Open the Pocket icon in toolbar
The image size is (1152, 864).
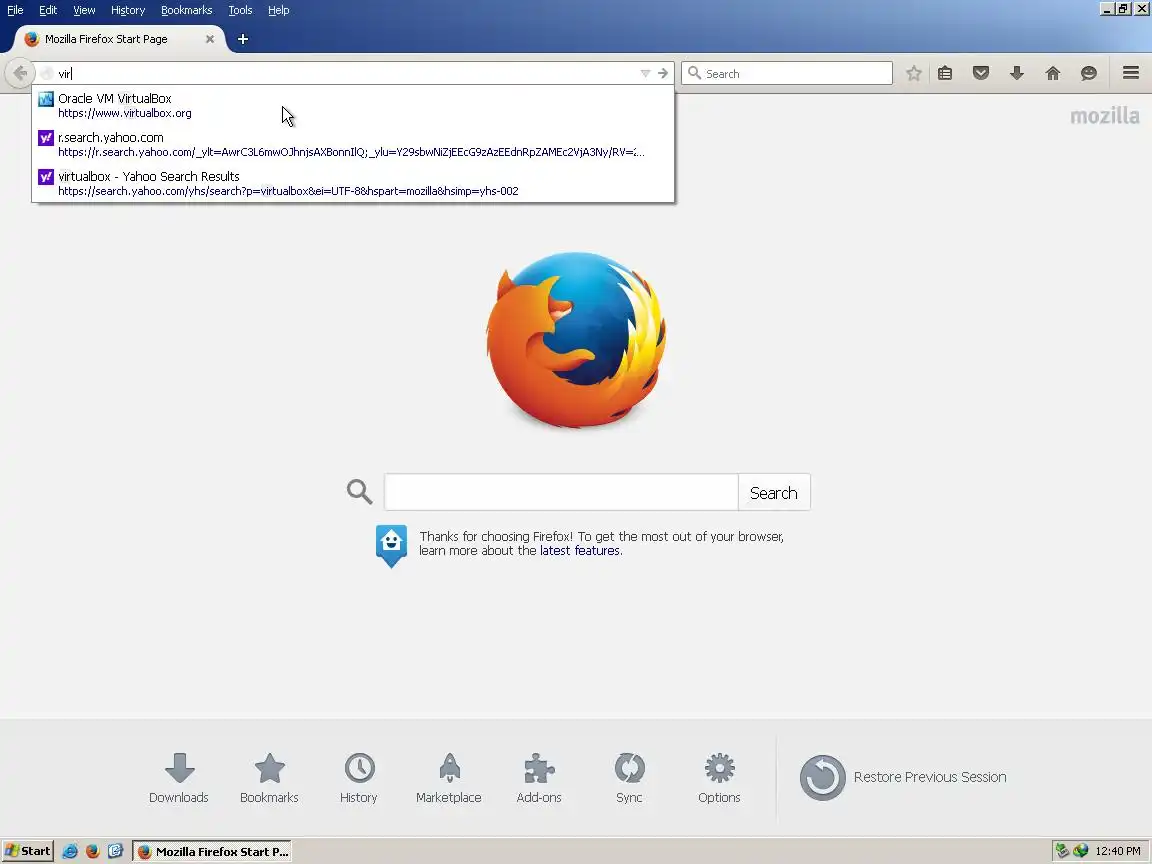click(x=981, y=73)
